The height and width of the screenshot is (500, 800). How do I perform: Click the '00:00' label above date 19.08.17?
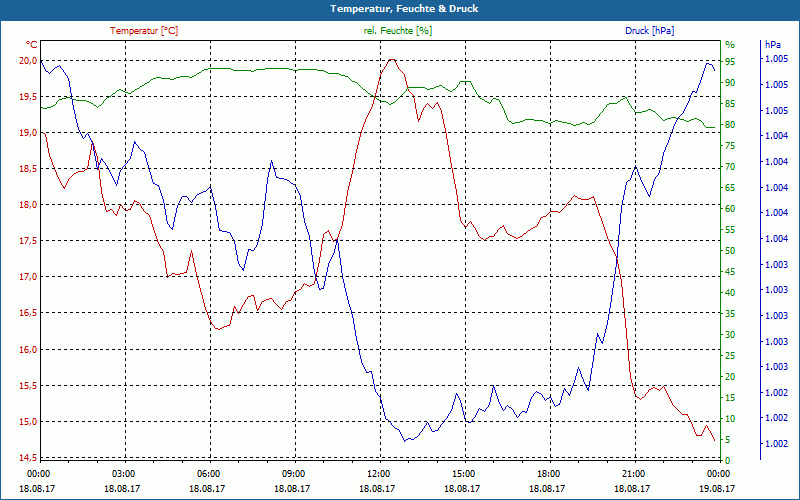(x=718, y=473)
